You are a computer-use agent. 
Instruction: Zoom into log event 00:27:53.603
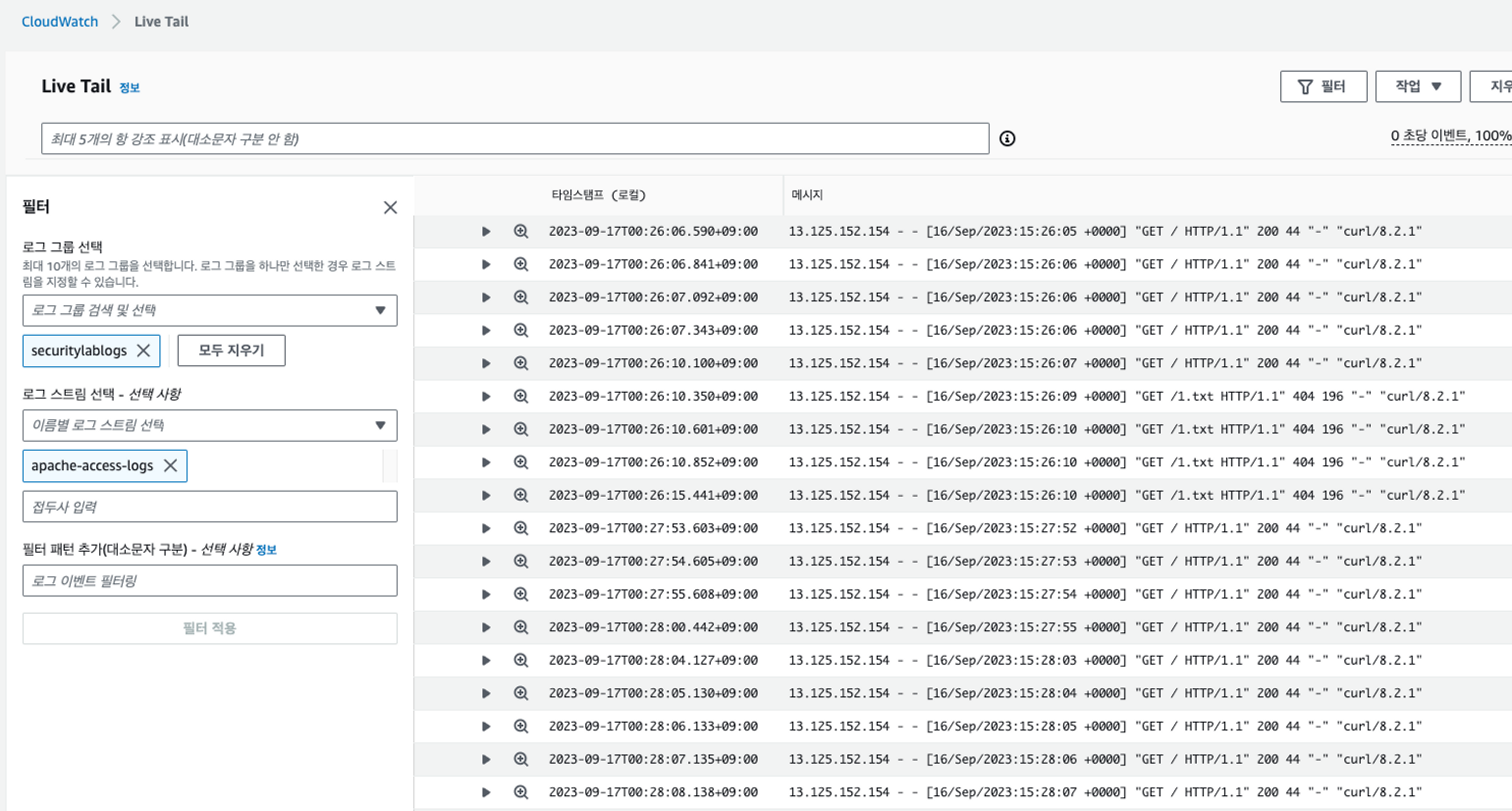click(521, 528)
